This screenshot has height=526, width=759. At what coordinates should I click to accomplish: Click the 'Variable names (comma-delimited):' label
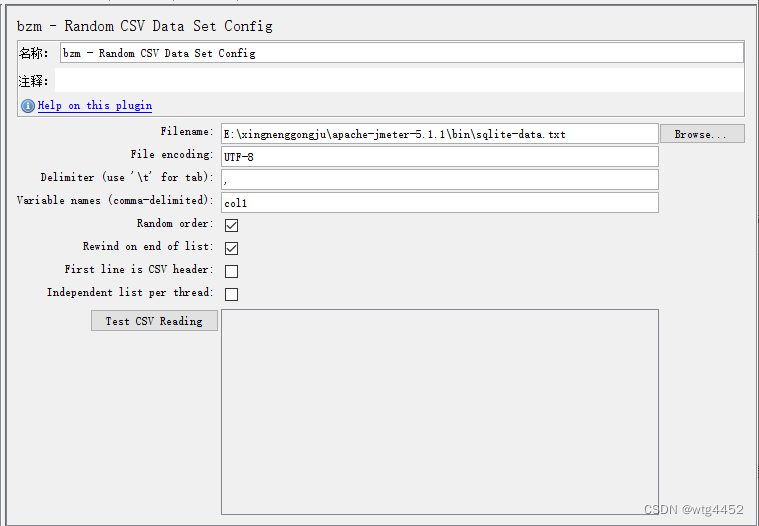point(115,200)
